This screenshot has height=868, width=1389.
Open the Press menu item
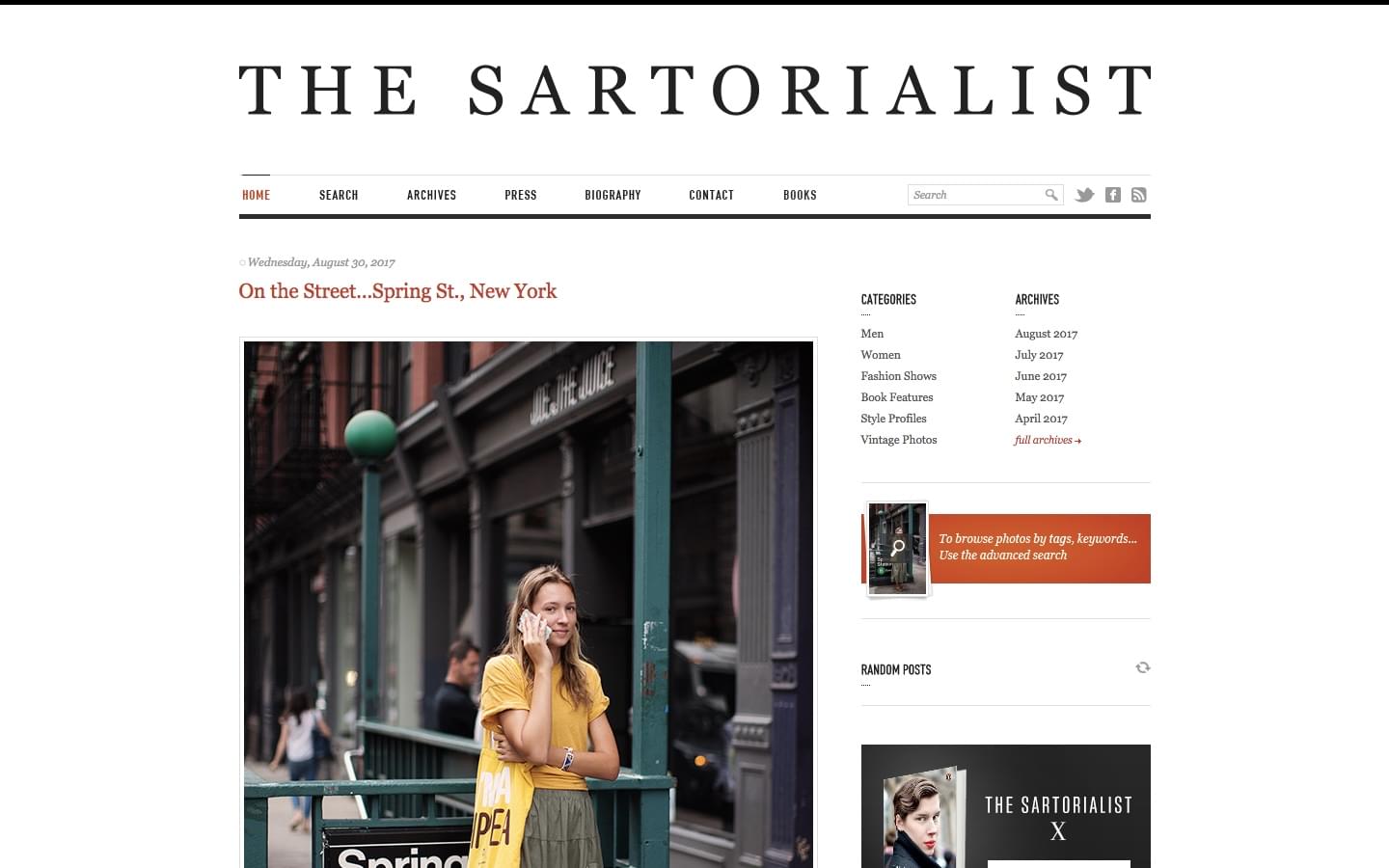pyautogui.click(x=520, y=195)
